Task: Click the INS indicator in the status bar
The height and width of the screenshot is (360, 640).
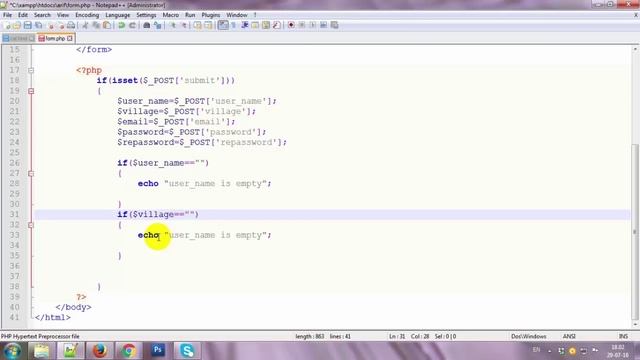Action: 623,337
